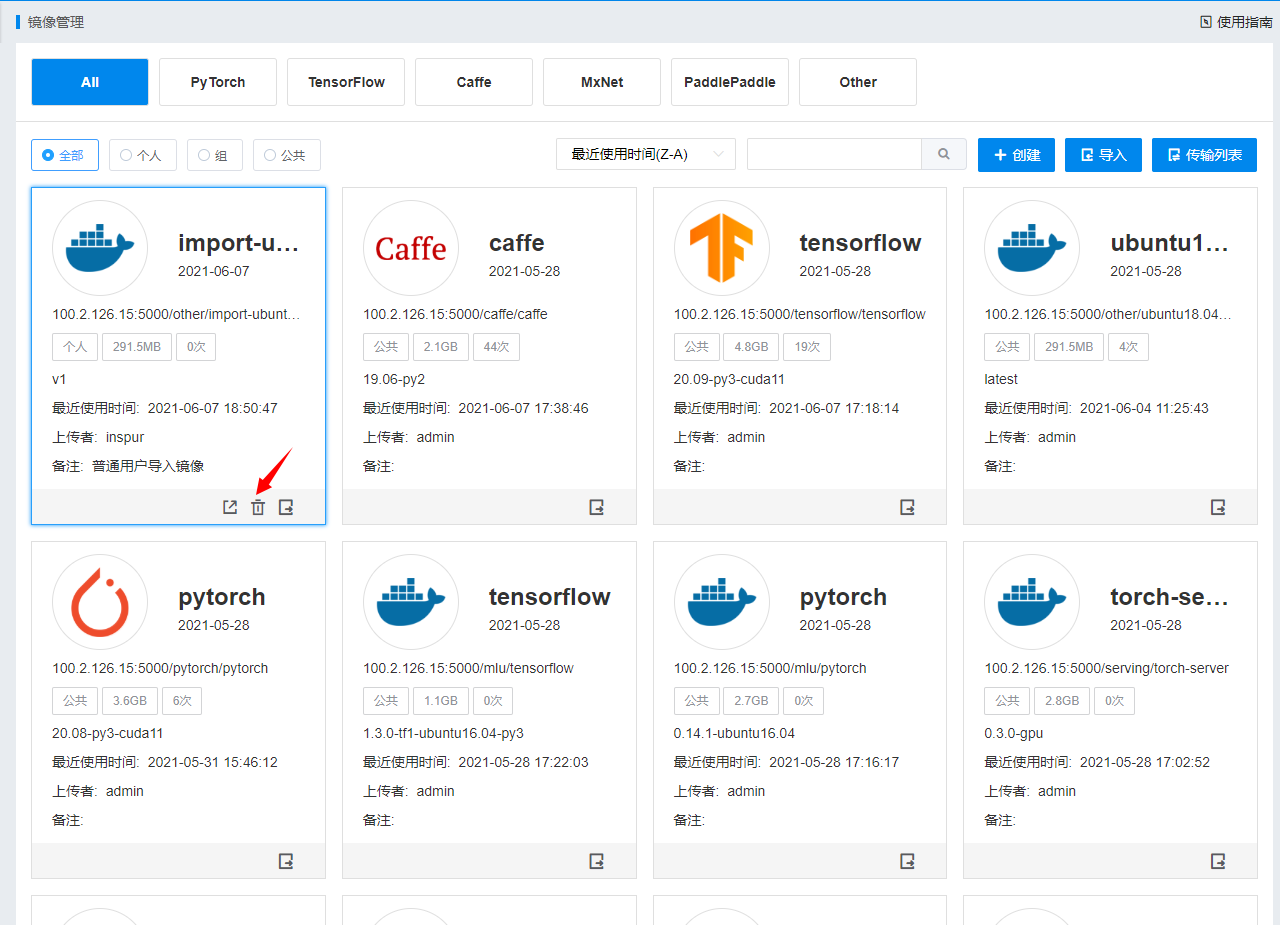
Task: Open the 最近使用时间(Z-A) sort dropdown
Action: click(645, 155)
